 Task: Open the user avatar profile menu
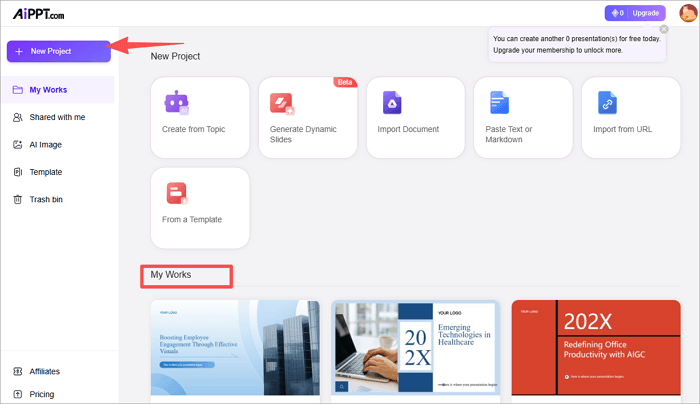tap(688, 13)
